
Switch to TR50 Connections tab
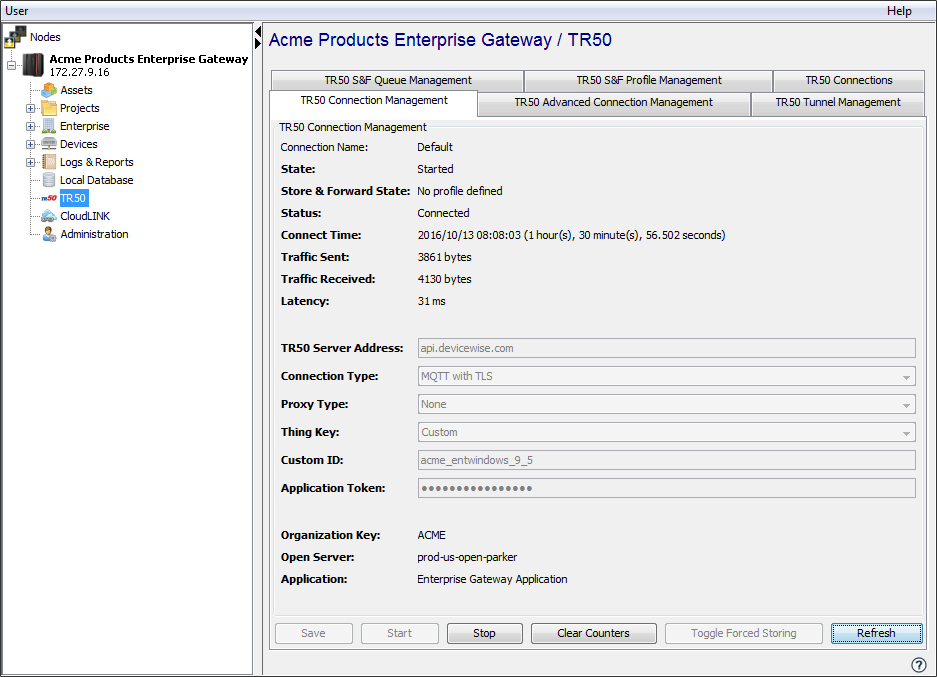coord(849,80)
